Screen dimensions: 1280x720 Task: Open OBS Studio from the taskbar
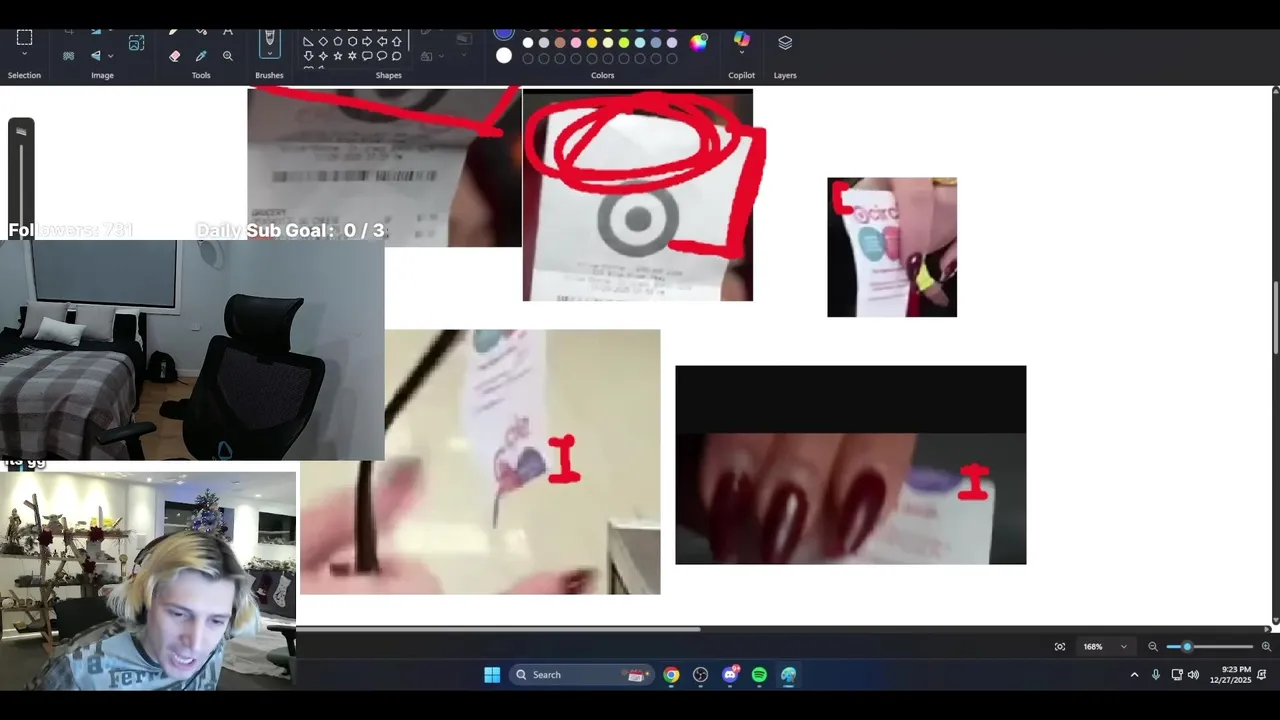pyautogui.click(x=700, y=675)
